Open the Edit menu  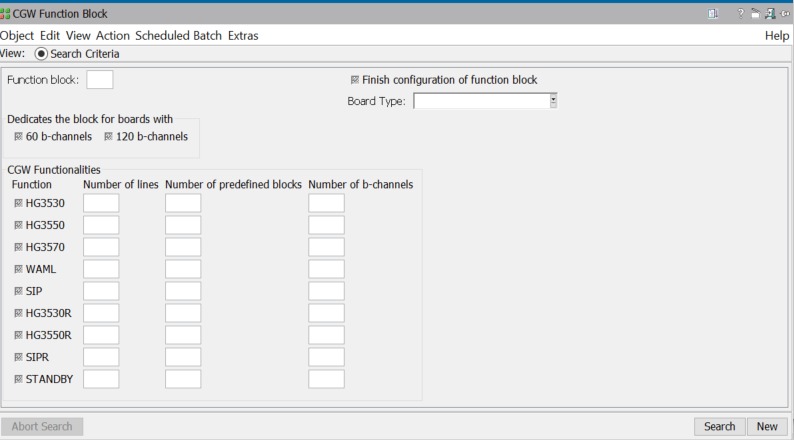coord(50,35)
